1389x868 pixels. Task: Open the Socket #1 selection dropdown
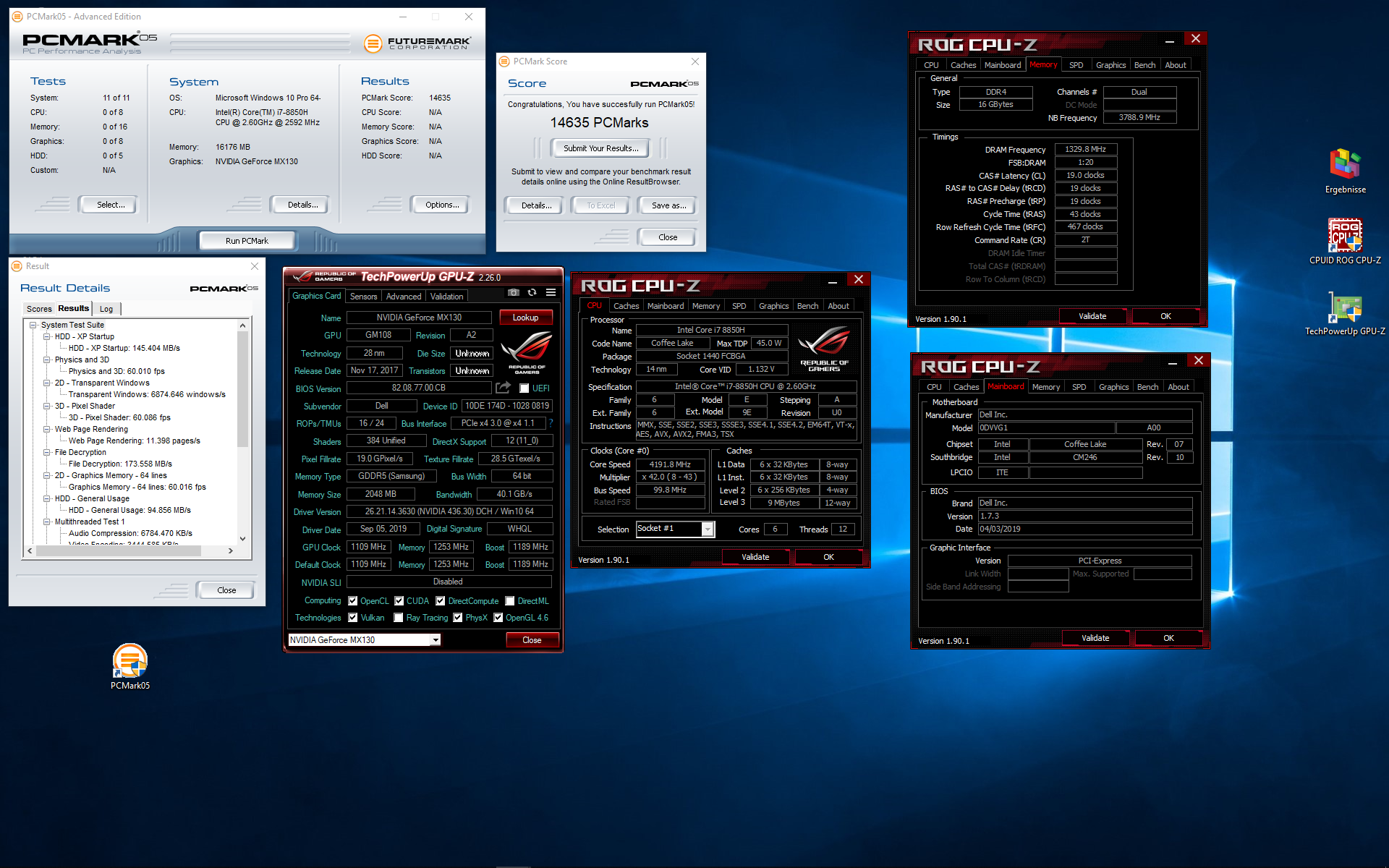point(675,529)
